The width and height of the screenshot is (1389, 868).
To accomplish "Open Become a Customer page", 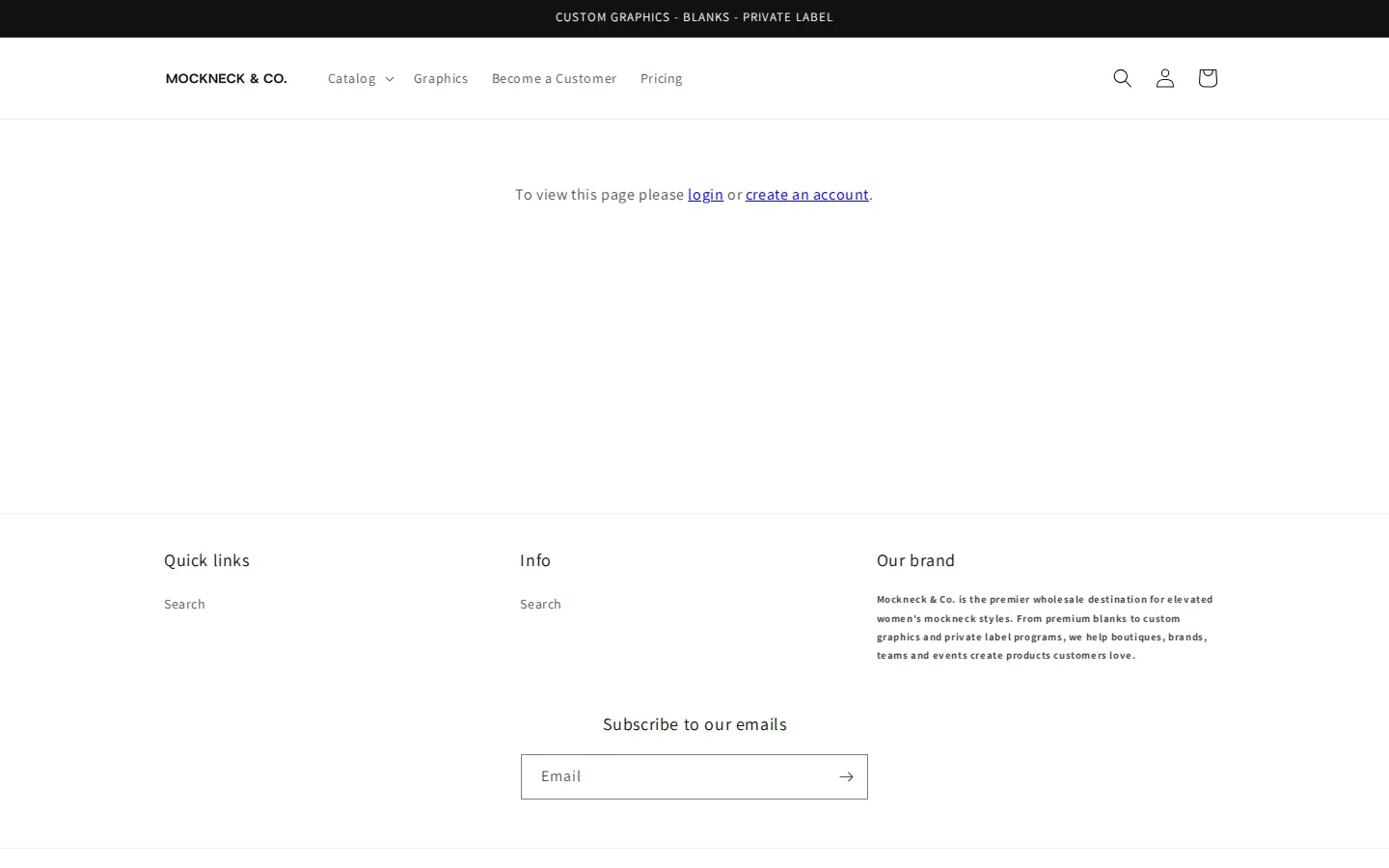I will 554,78.
